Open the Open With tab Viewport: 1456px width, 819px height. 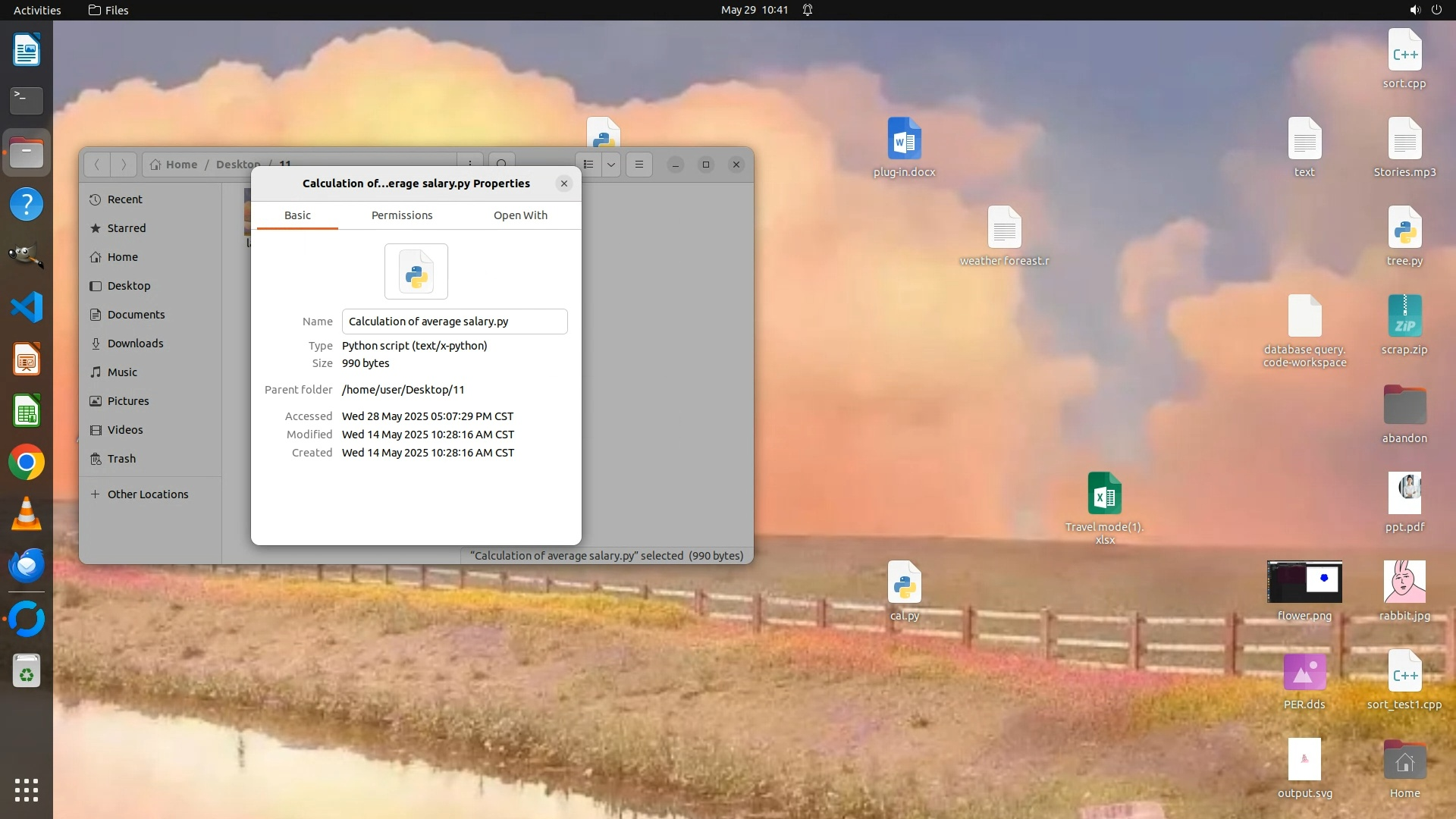(x=520, y=215)
